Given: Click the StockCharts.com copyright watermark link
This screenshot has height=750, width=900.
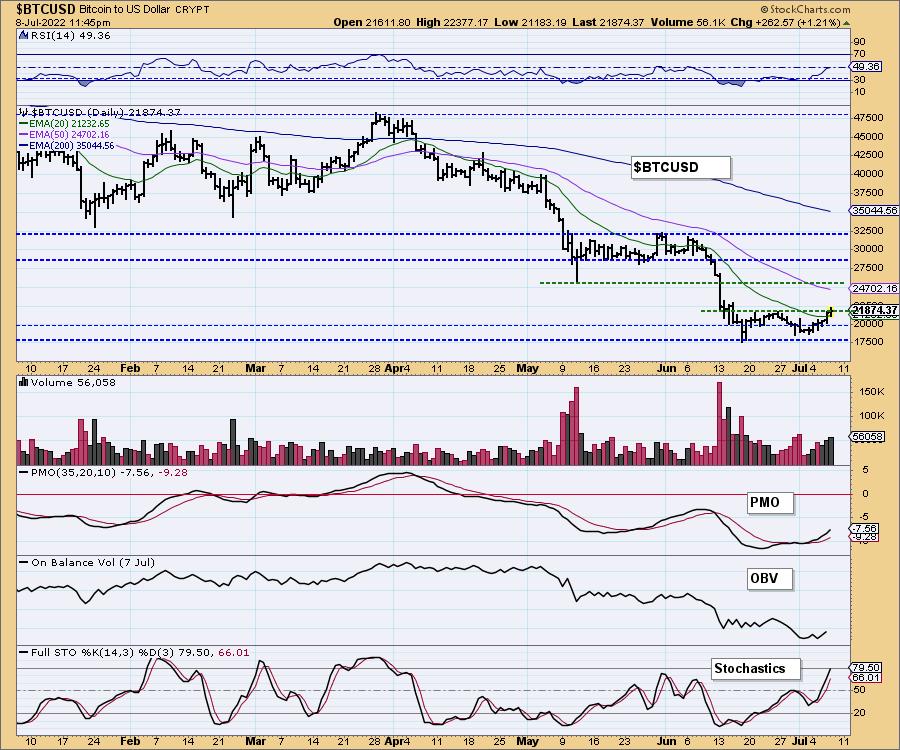Looking at the screenshot, I should [x=805, y=10].
